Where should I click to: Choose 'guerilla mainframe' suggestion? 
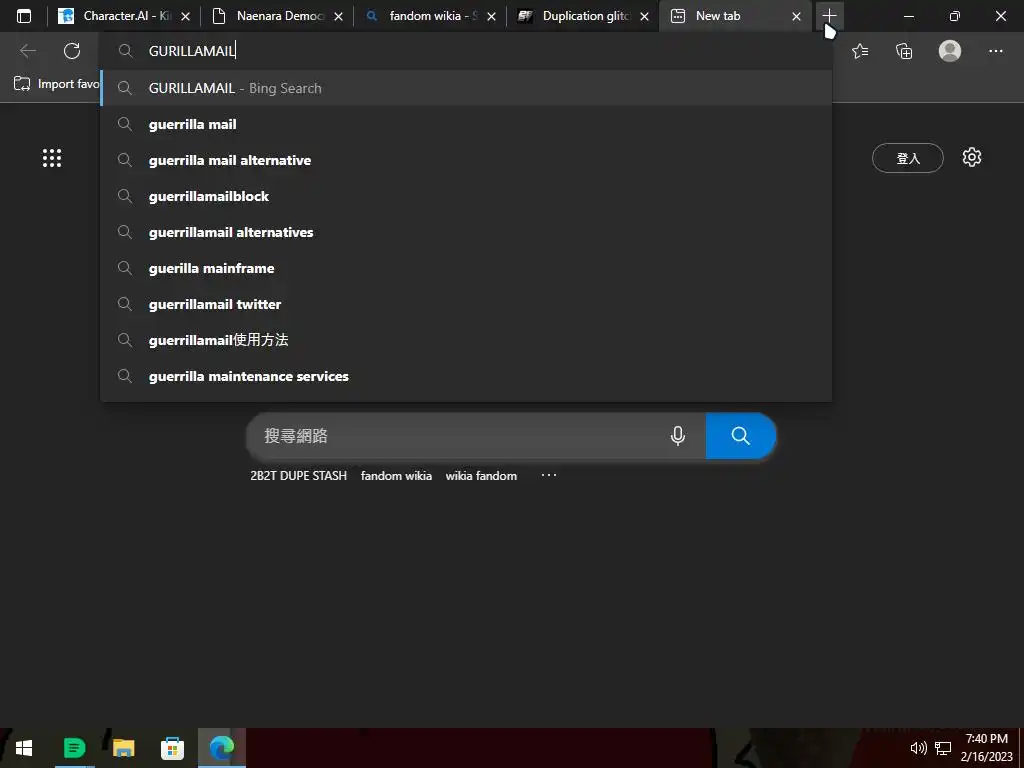pos(466,268)
